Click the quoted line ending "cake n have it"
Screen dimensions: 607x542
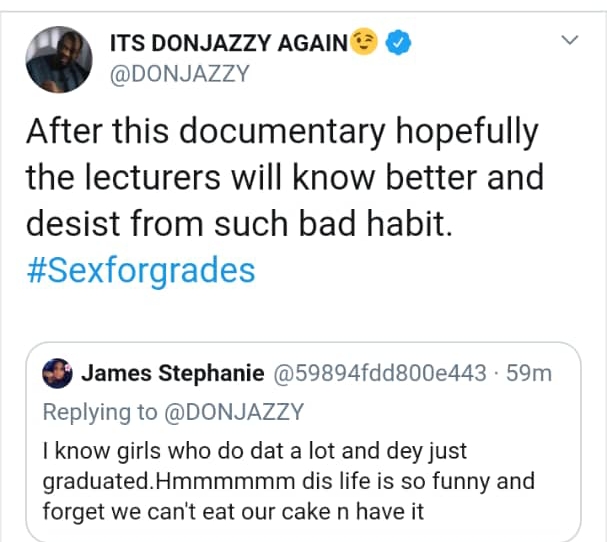point(234,513)
